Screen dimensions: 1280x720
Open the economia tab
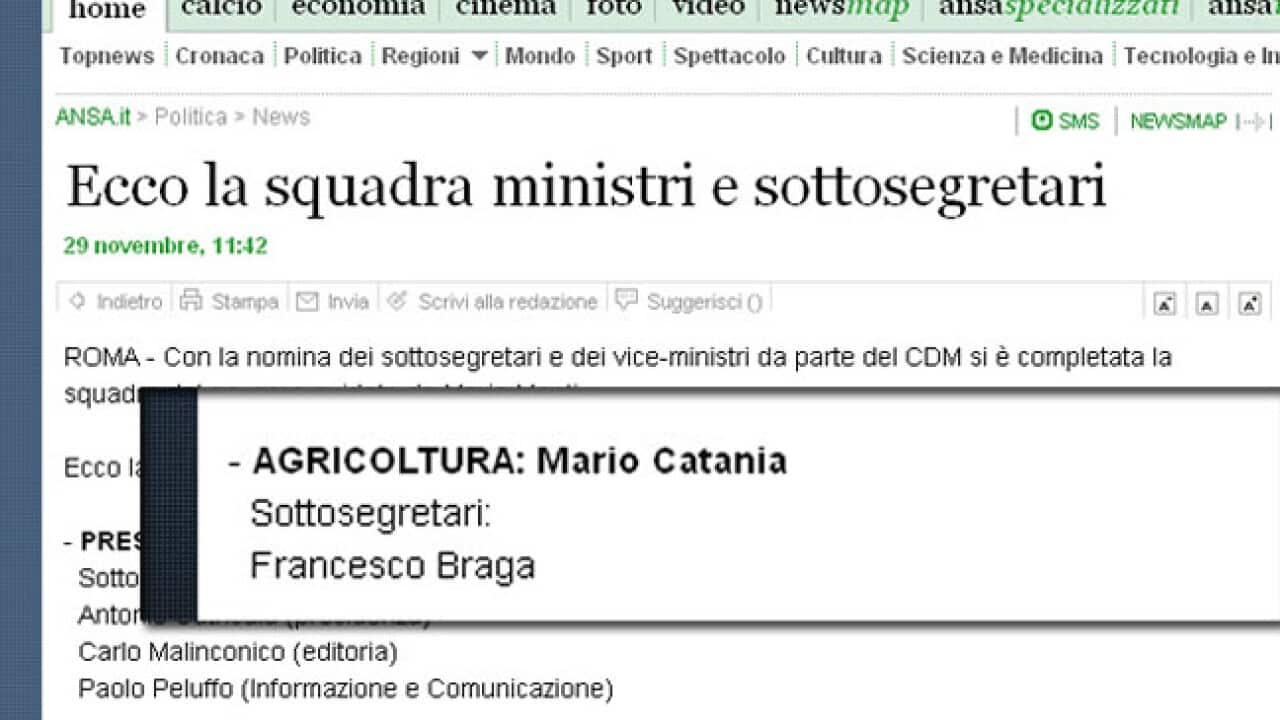(357, 8)
